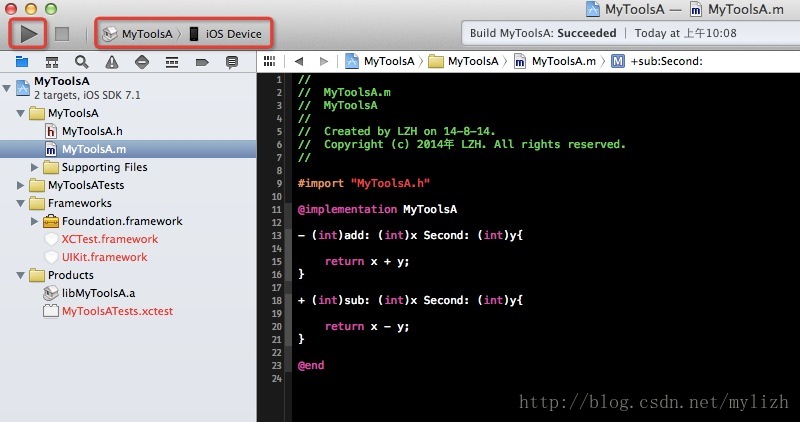The width and height of the screenshot is (800, 422).
Task: Click the MyToolsA.h file icon
Action: coord(51,131)
